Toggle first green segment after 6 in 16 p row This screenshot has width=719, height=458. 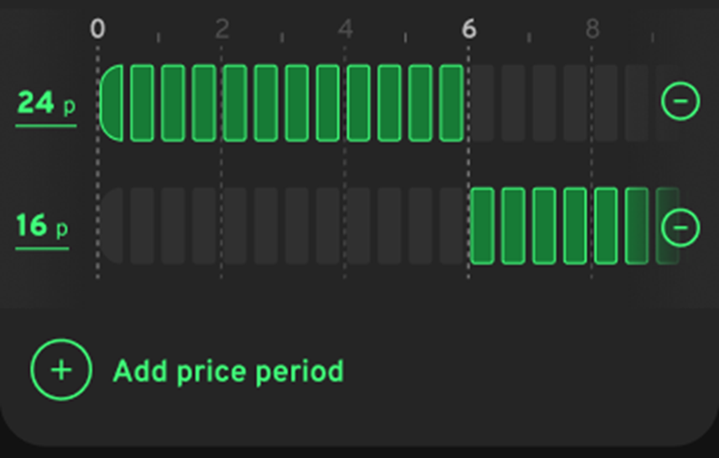pyautogui.click(x=482, y=226)
